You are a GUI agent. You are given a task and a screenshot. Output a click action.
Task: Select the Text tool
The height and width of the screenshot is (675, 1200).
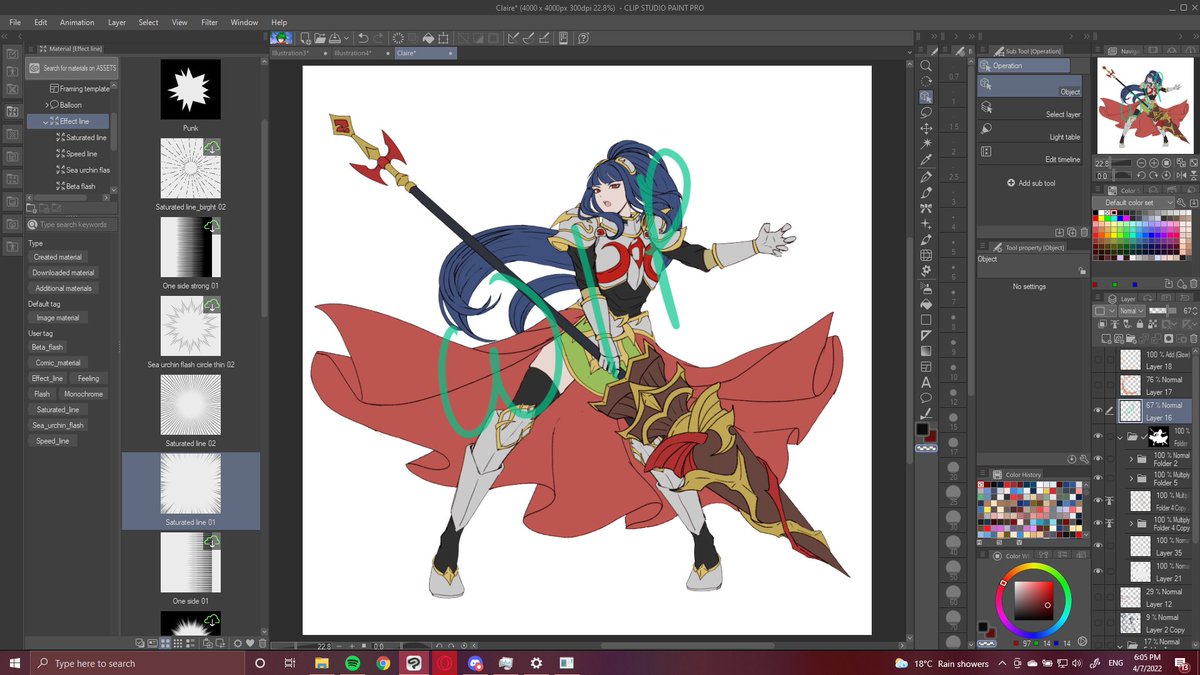(927, 382)
